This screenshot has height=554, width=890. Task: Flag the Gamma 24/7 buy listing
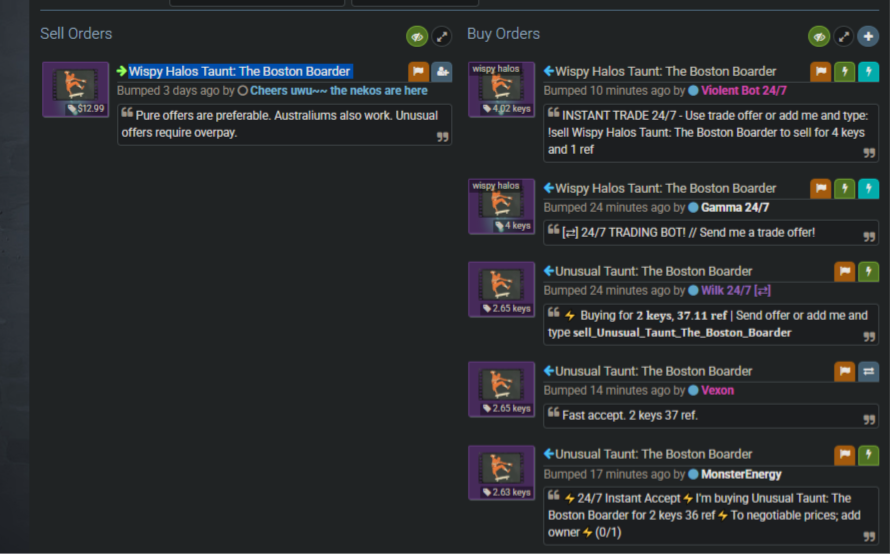pos(821,189)
